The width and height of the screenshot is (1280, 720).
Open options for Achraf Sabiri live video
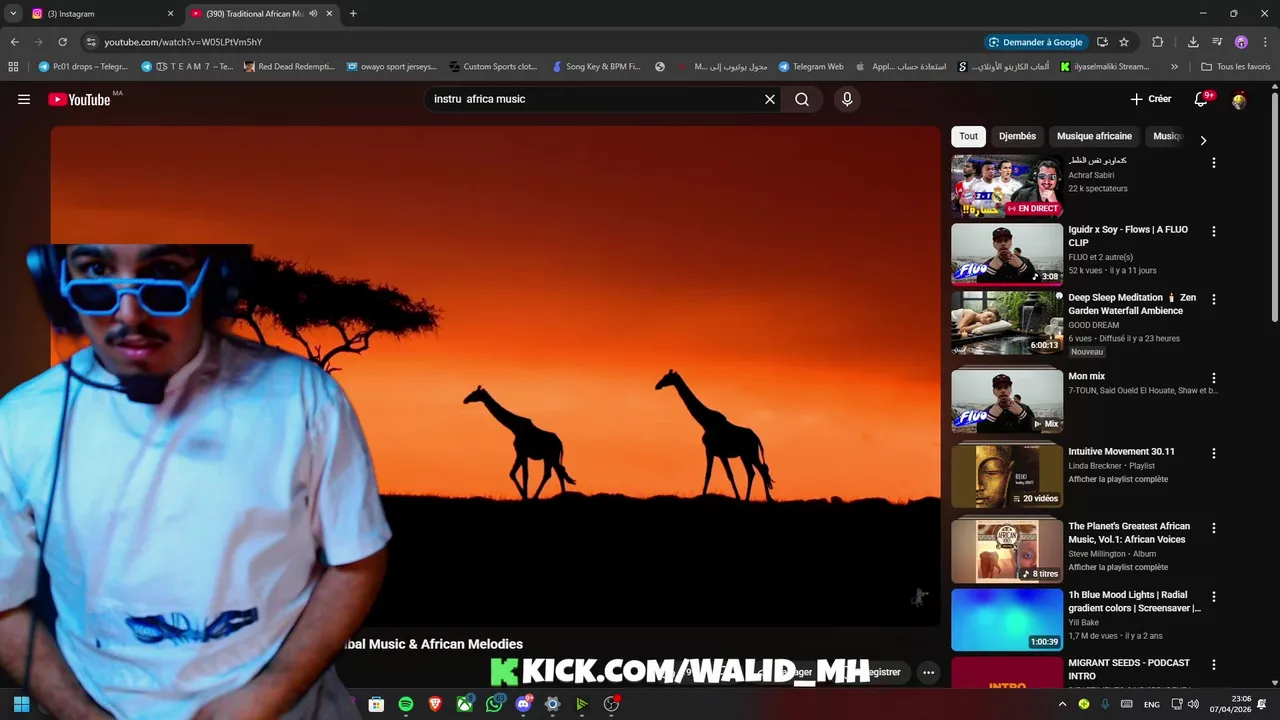click(x=1214, y=163)
